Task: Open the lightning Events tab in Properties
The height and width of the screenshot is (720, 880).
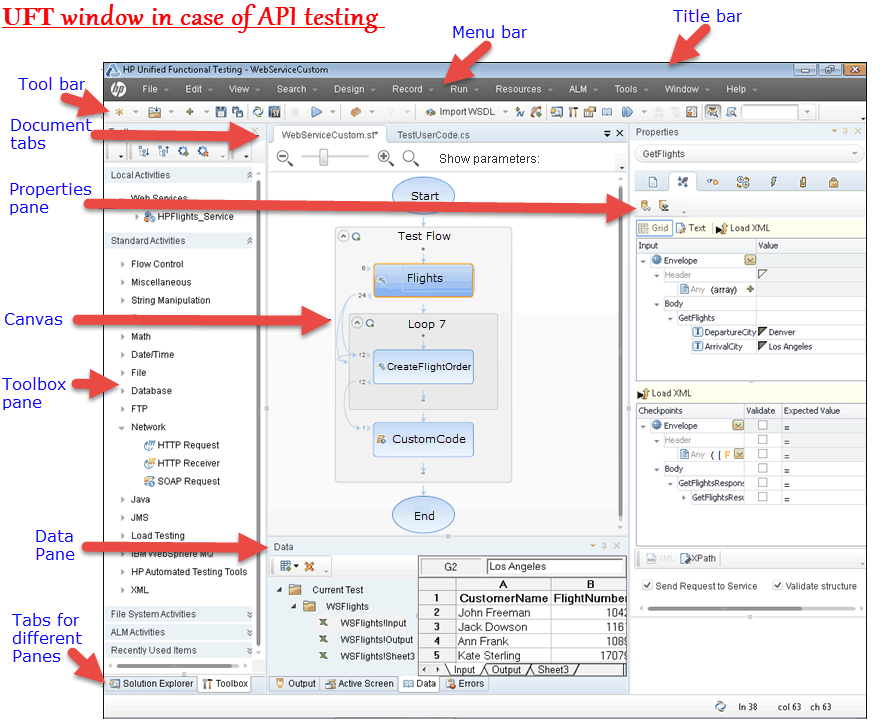Action: coord(773,182)
